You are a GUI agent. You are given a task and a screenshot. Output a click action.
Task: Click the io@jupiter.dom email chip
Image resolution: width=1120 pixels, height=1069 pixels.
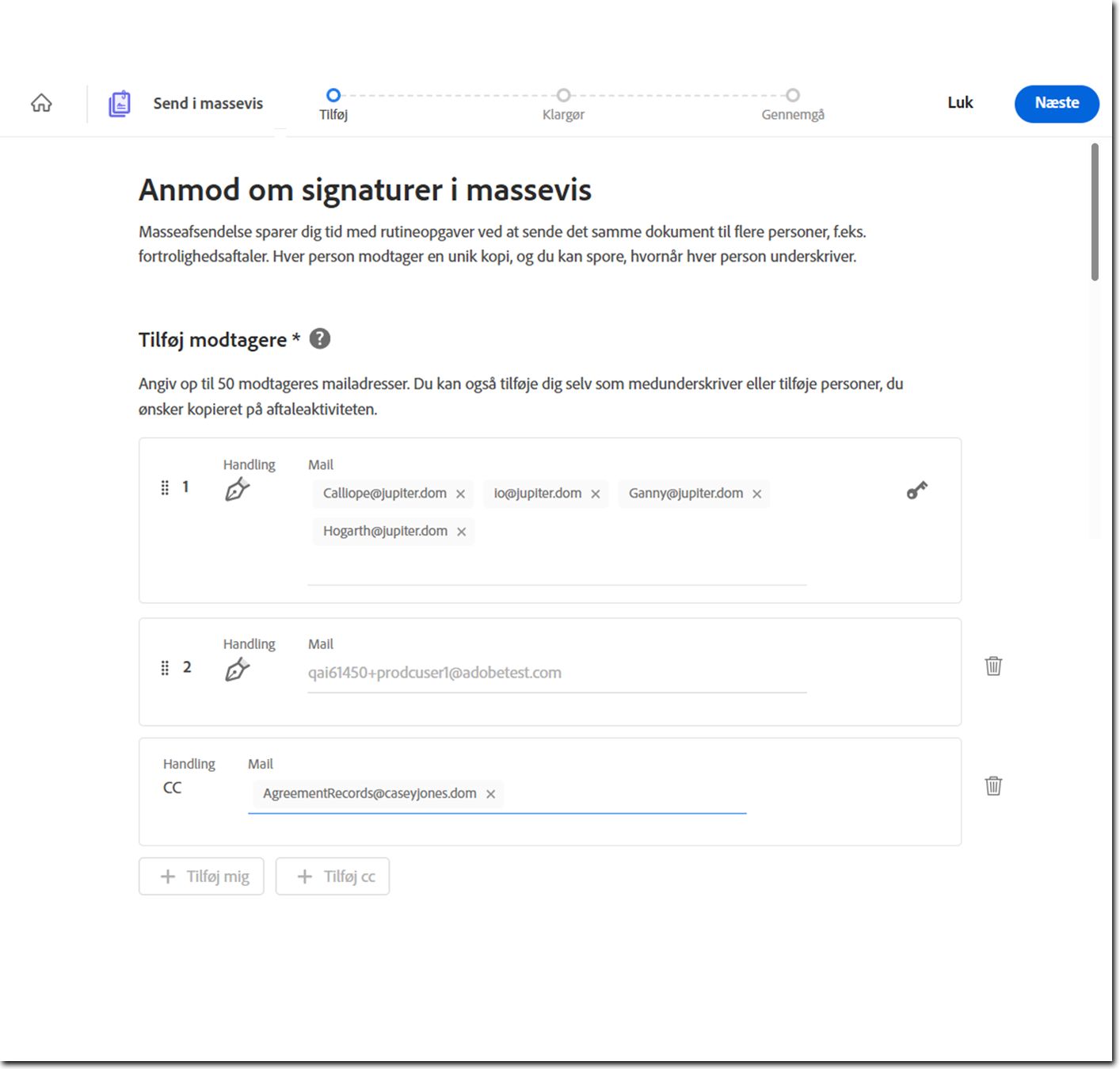(547, 494)
